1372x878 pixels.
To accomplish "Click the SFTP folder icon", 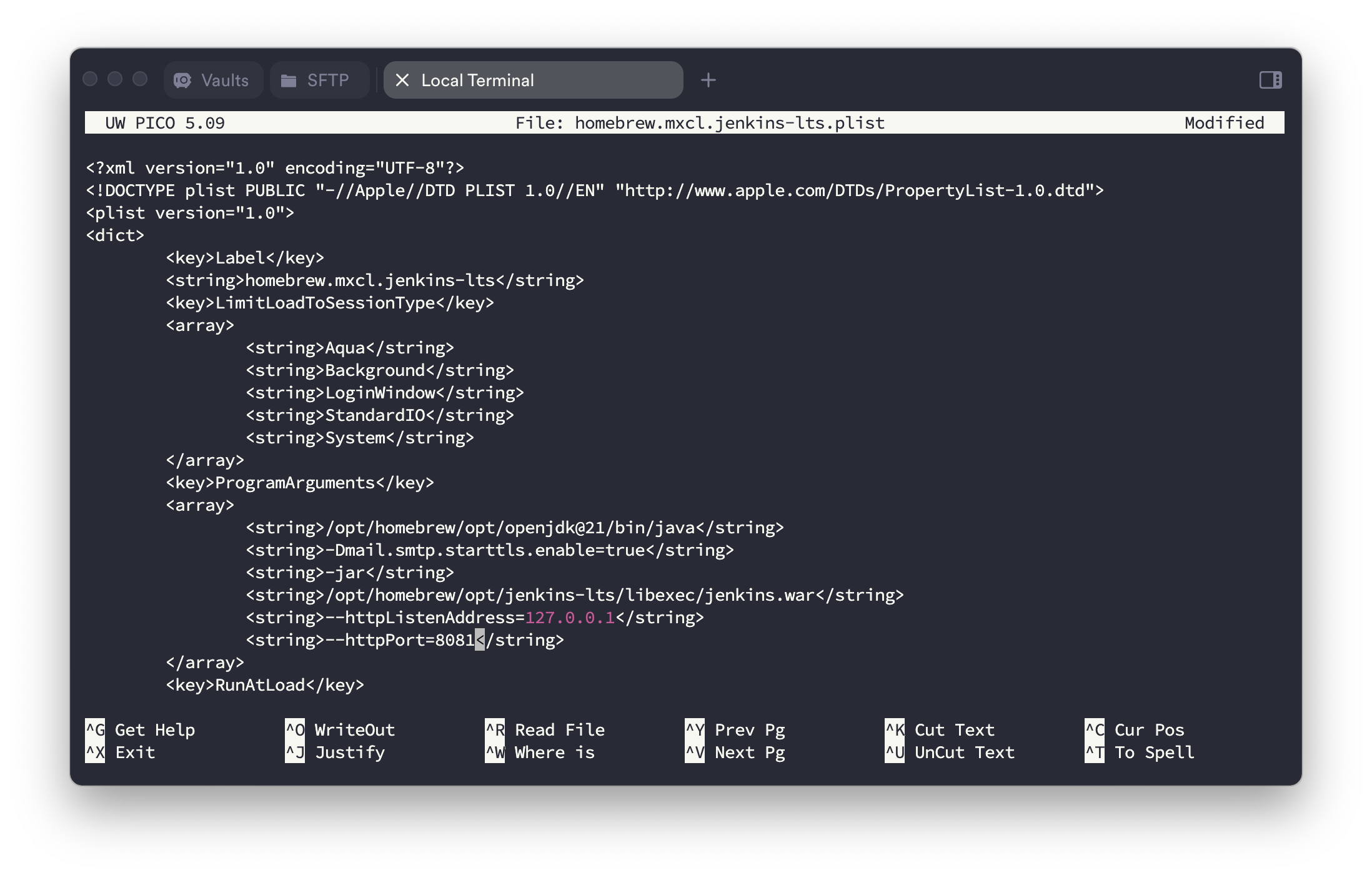I will point(289,81).
